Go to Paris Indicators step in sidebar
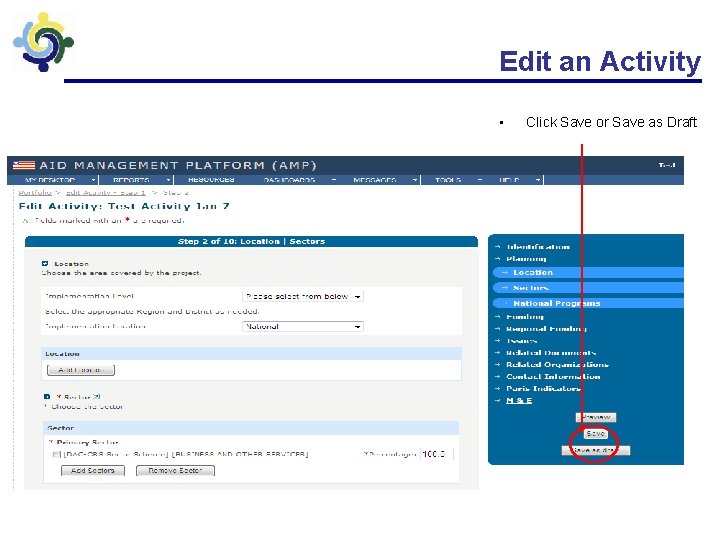720x540 pixels. pos(544,388)
